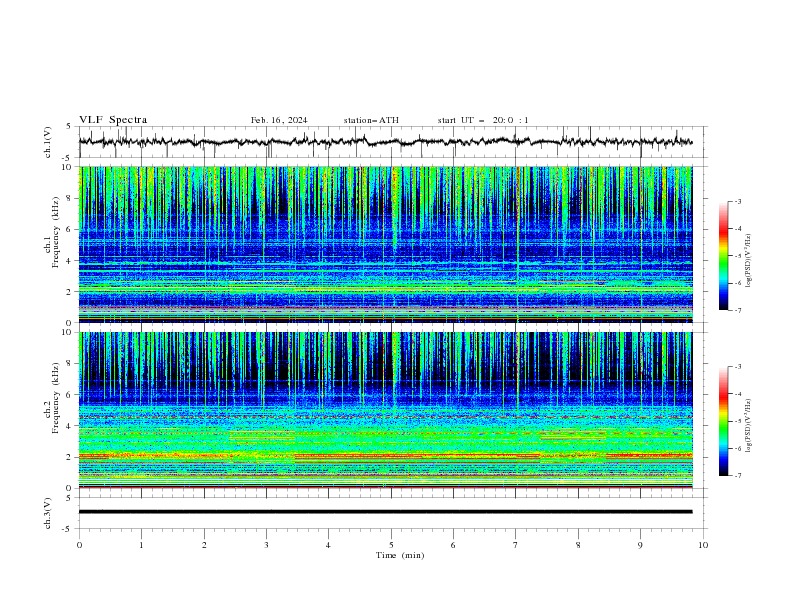Click the "-7" tick on the ch.1 color bar

tap(737, 310)
